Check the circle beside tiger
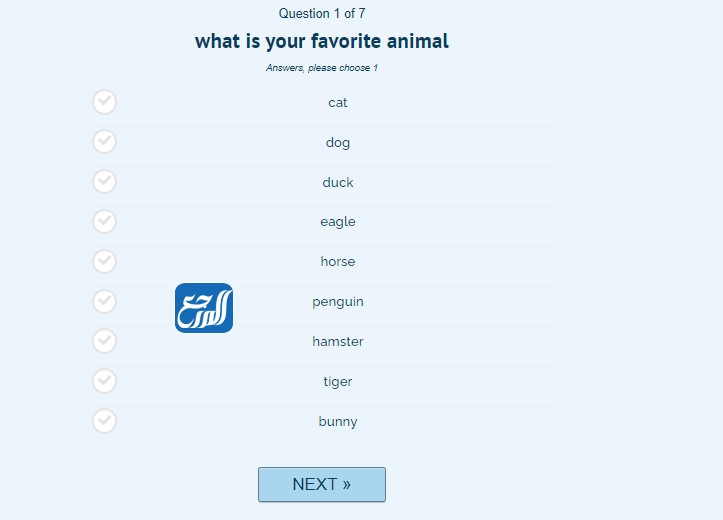 pyautogui.click(x=104, y=381)
